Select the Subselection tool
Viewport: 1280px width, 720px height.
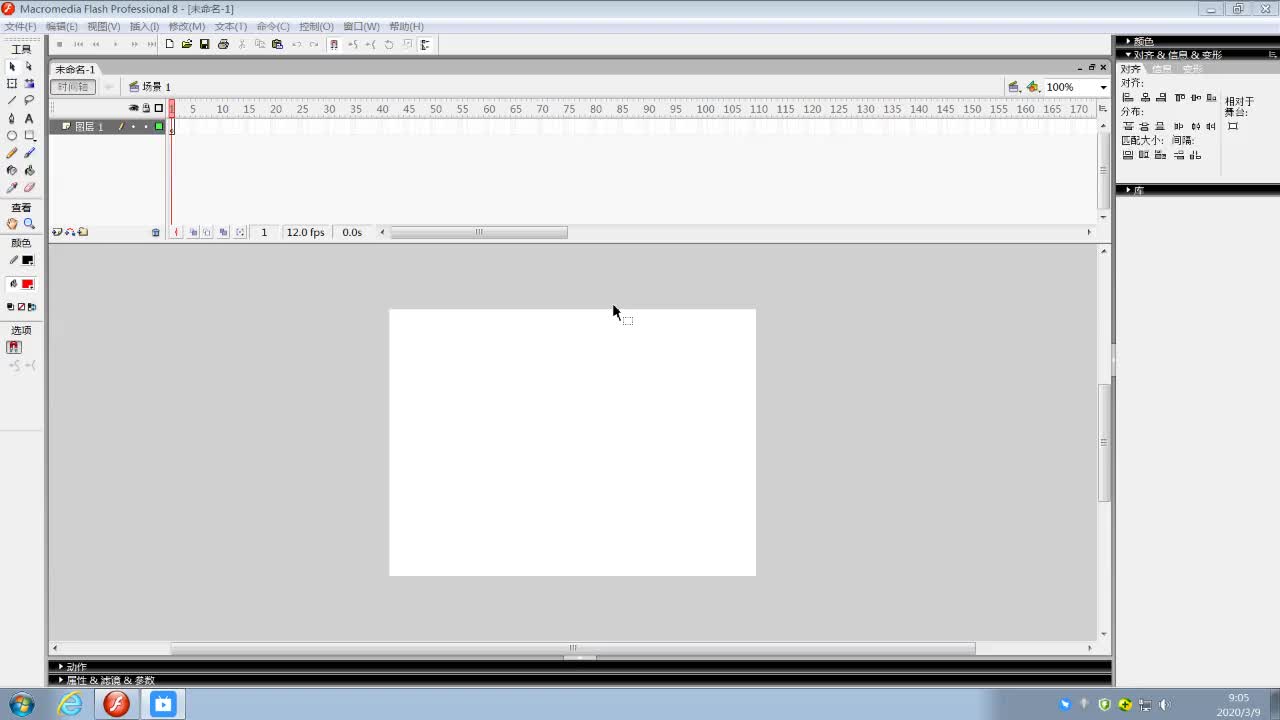[29, 66]
